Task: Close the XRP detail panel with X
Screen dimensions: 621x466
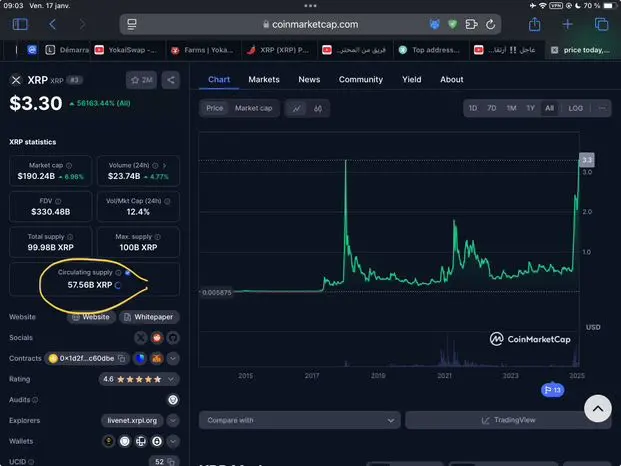Action: pos(16,80)
